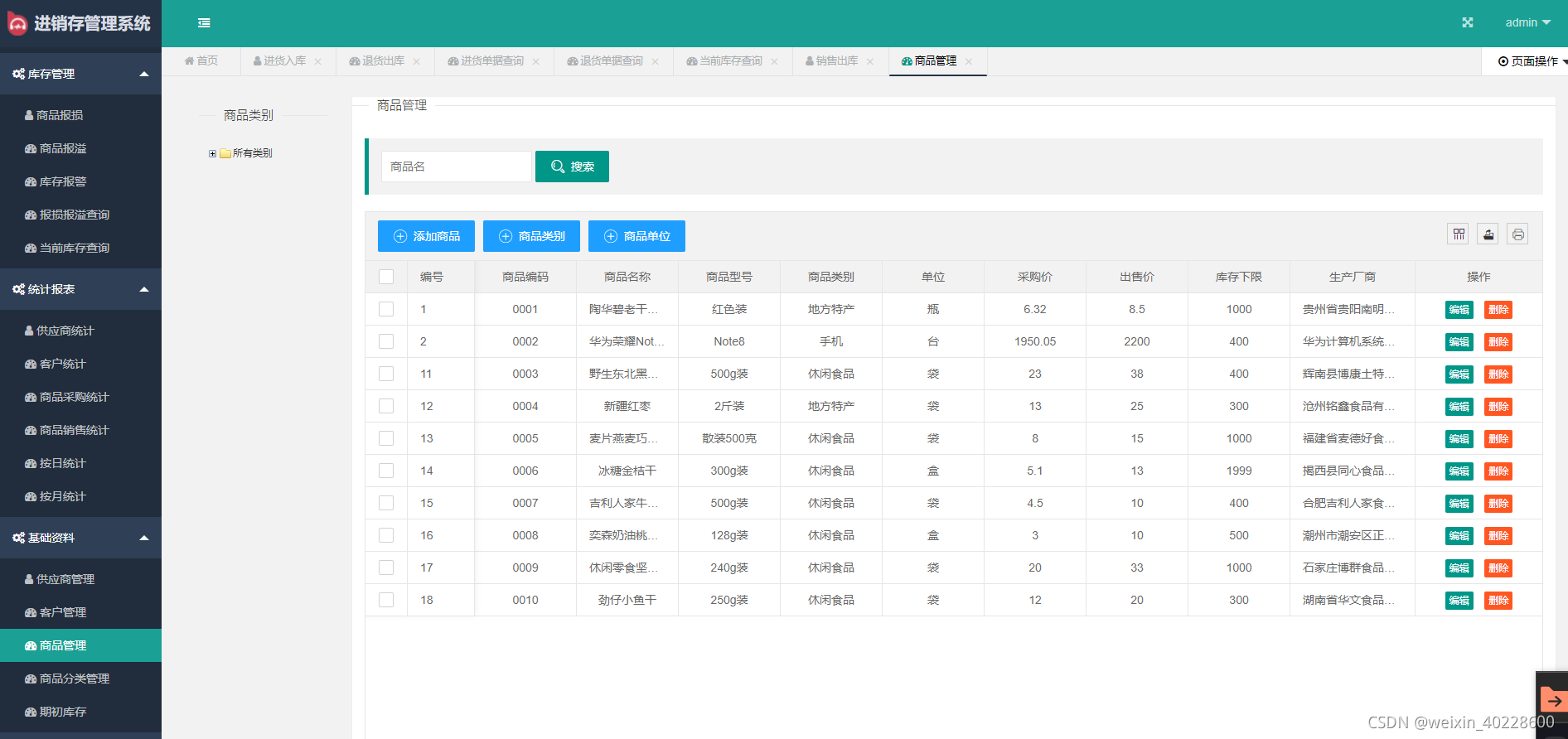1568x739 pixels.
Task: Open 商品销售统计 in sidebar
Action: point(80,430)
